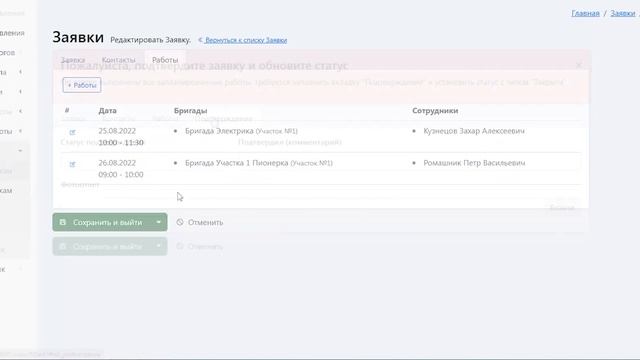The height and width of the screenshot is (360, 640).
Task: Click the time range 09:00 - 10:00
Action: click(121, 174)
